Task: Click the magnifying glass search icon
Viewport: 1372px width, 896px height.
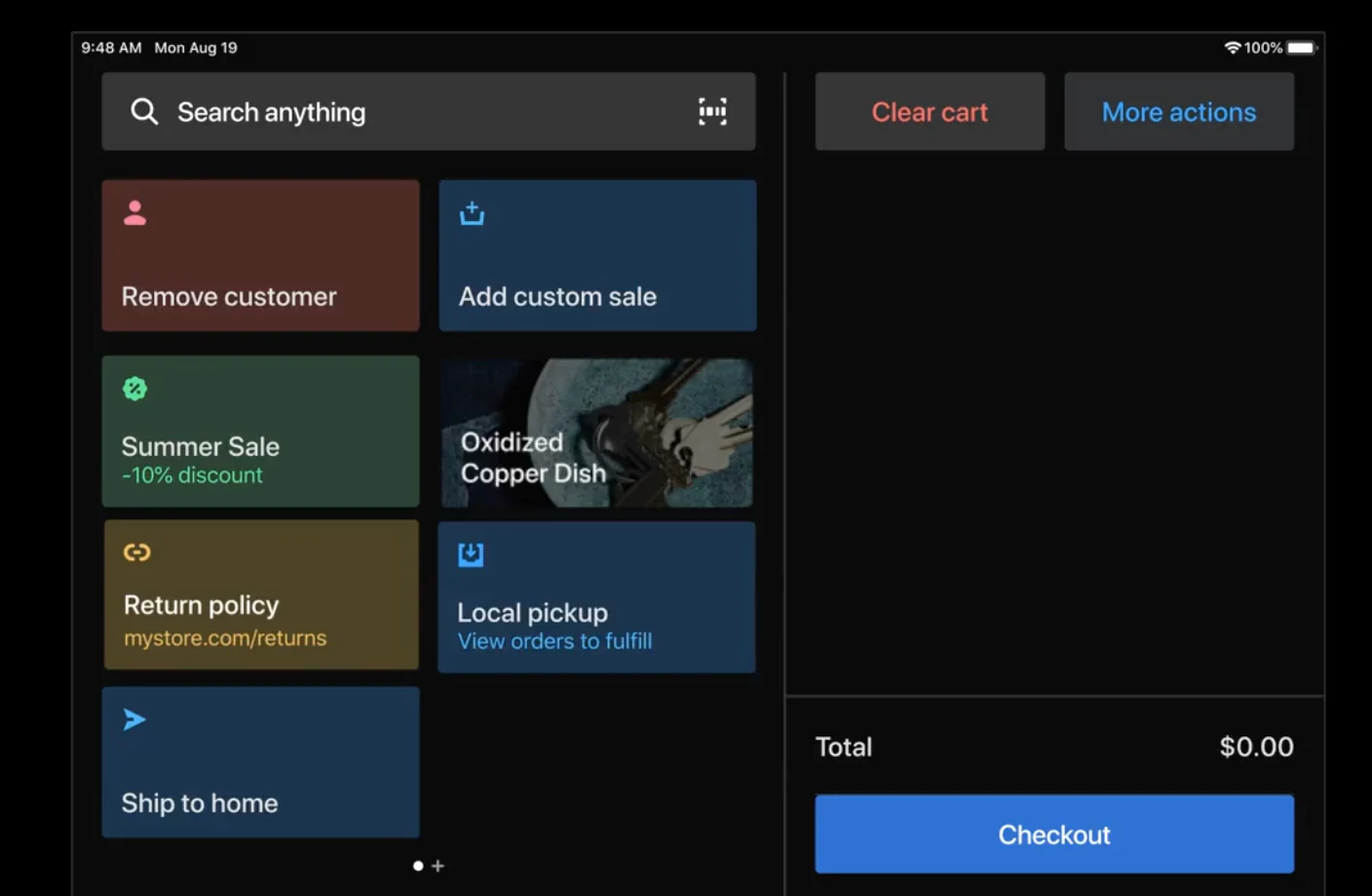Action: pos(144,111)
